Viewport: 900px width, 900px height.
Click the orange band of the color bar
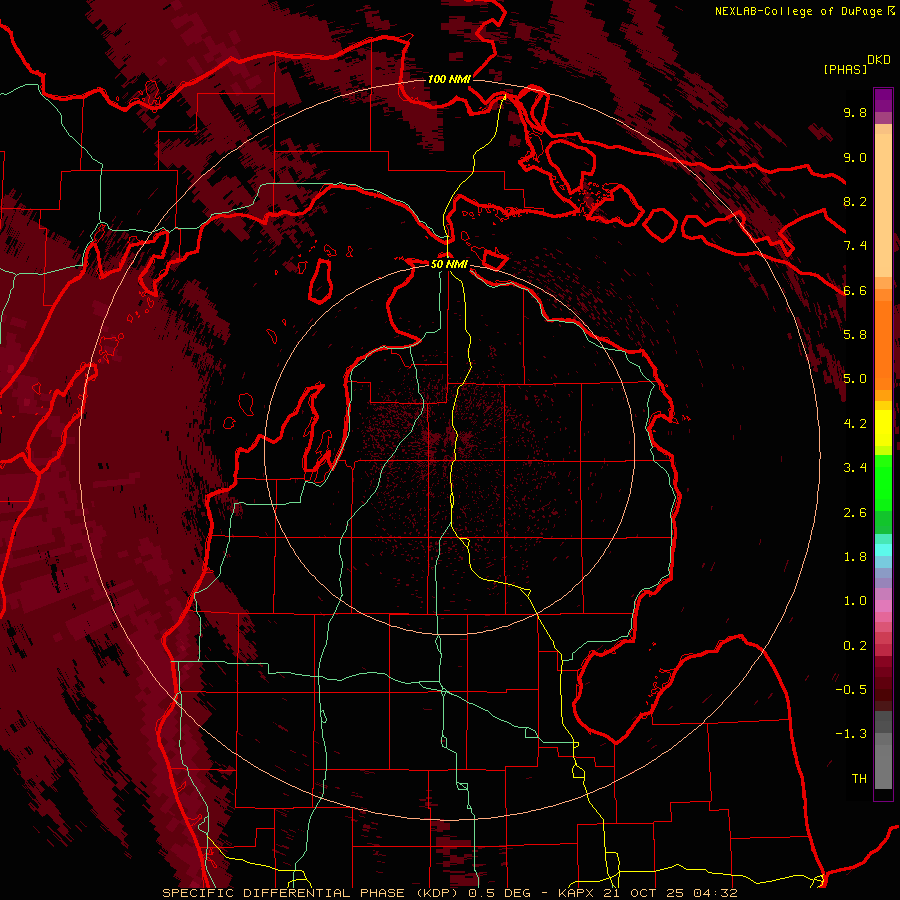[883, 344]
